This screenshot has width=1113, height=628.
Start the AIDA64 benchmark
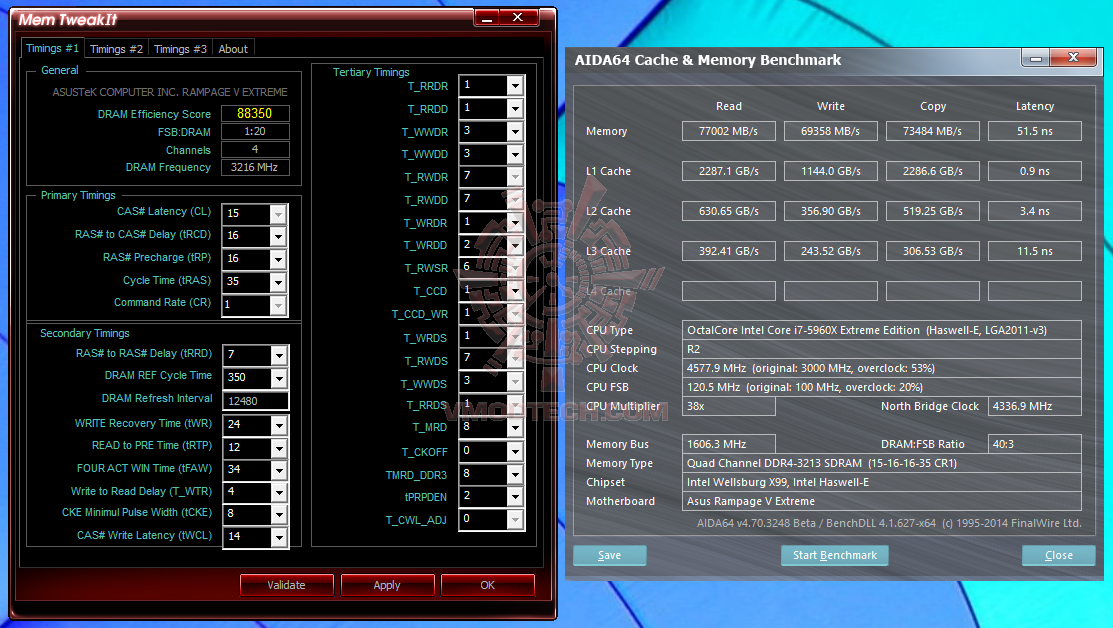(x=835, y=556)
